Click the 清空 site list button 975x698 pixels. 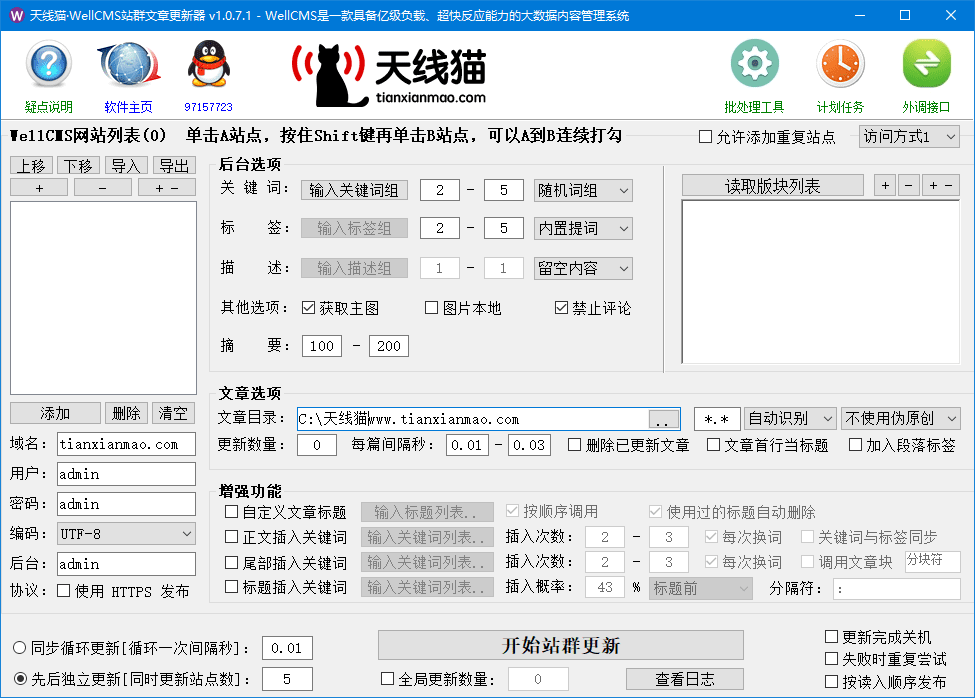click(173, 413)
